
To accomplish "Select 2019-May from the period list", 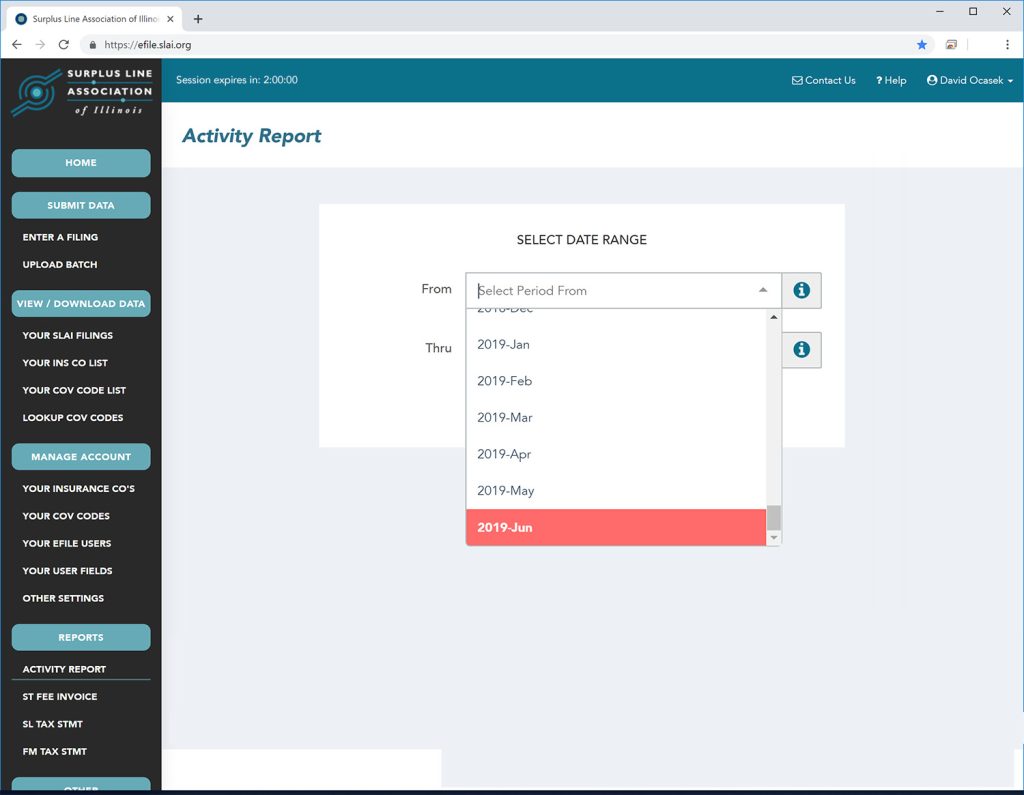I will tap(616, 491).
